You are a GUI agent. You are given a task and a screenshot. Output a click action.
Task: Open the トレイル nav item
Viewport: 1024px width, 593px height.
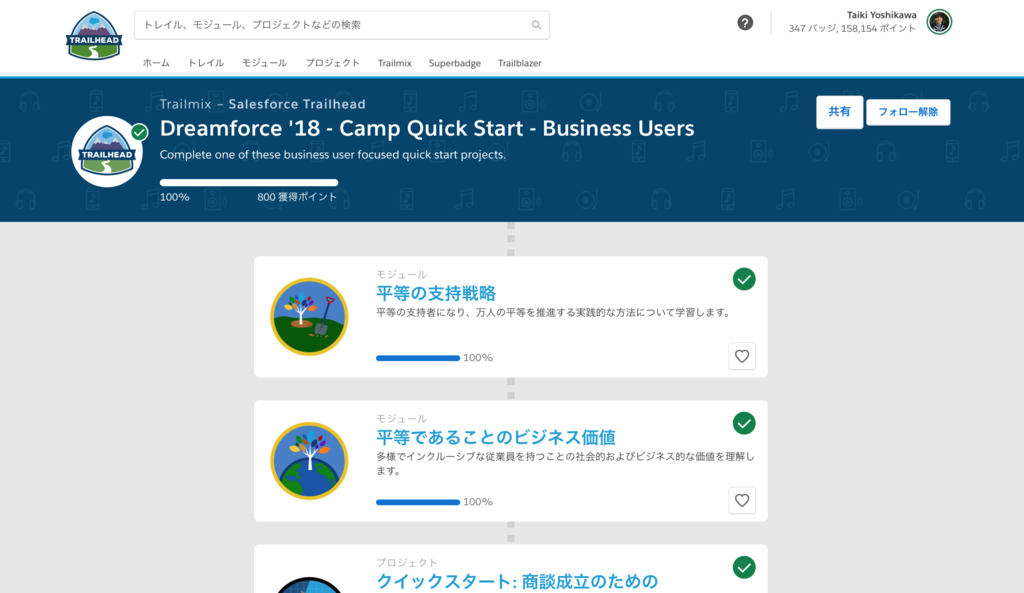(206, 63)
